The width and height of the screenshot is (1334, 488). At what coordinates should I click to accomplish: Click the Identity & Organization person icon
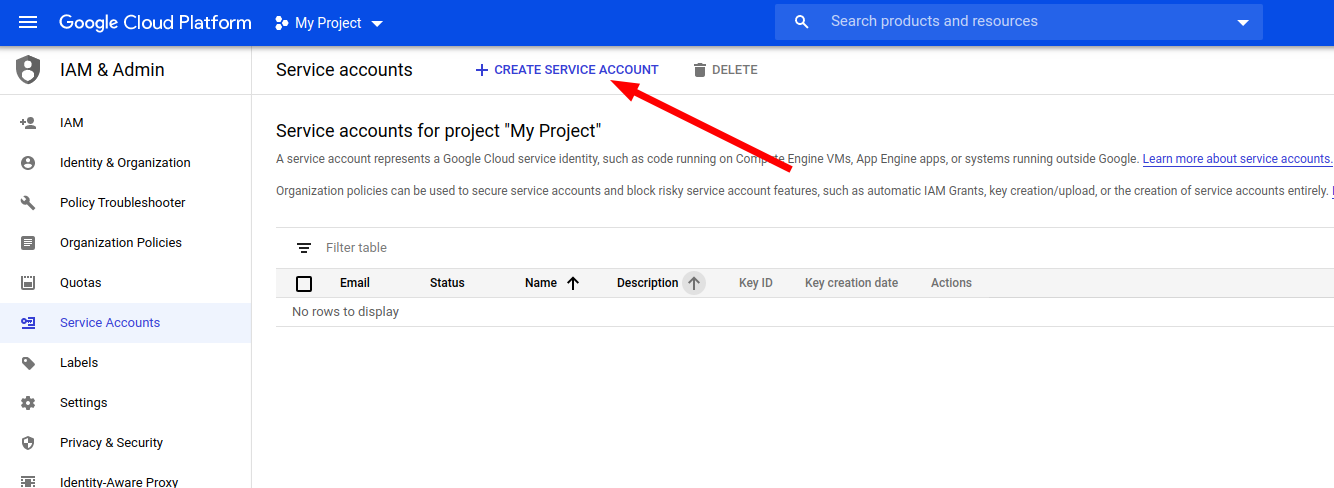[x=28, y=163]
